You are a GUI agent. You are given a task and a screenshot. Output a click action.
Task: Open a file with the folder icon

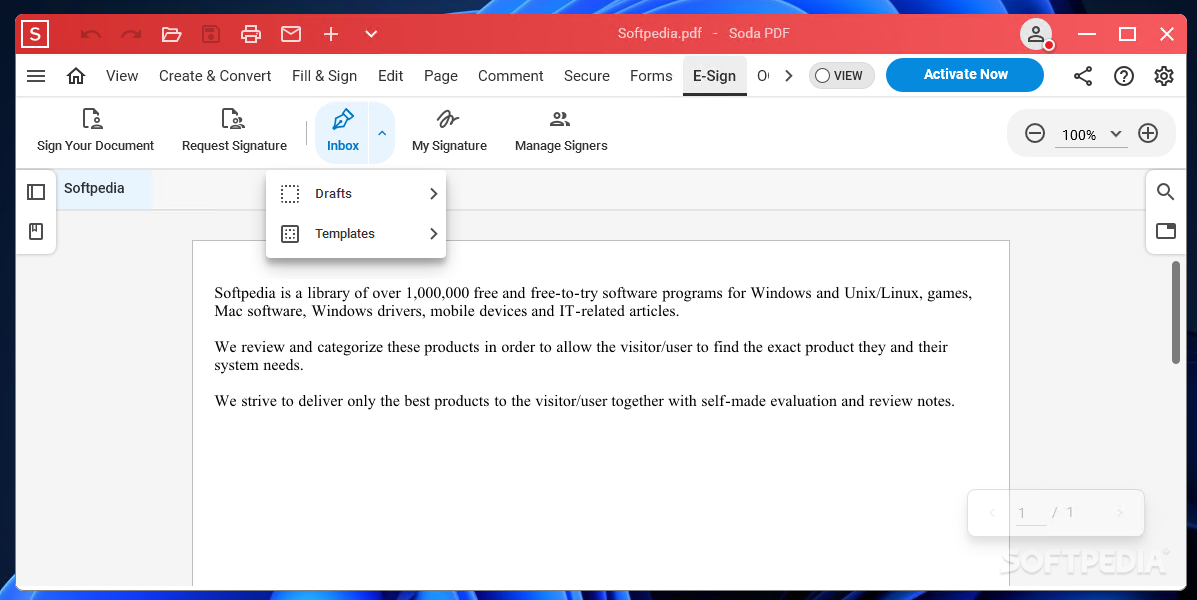[172, 34]
